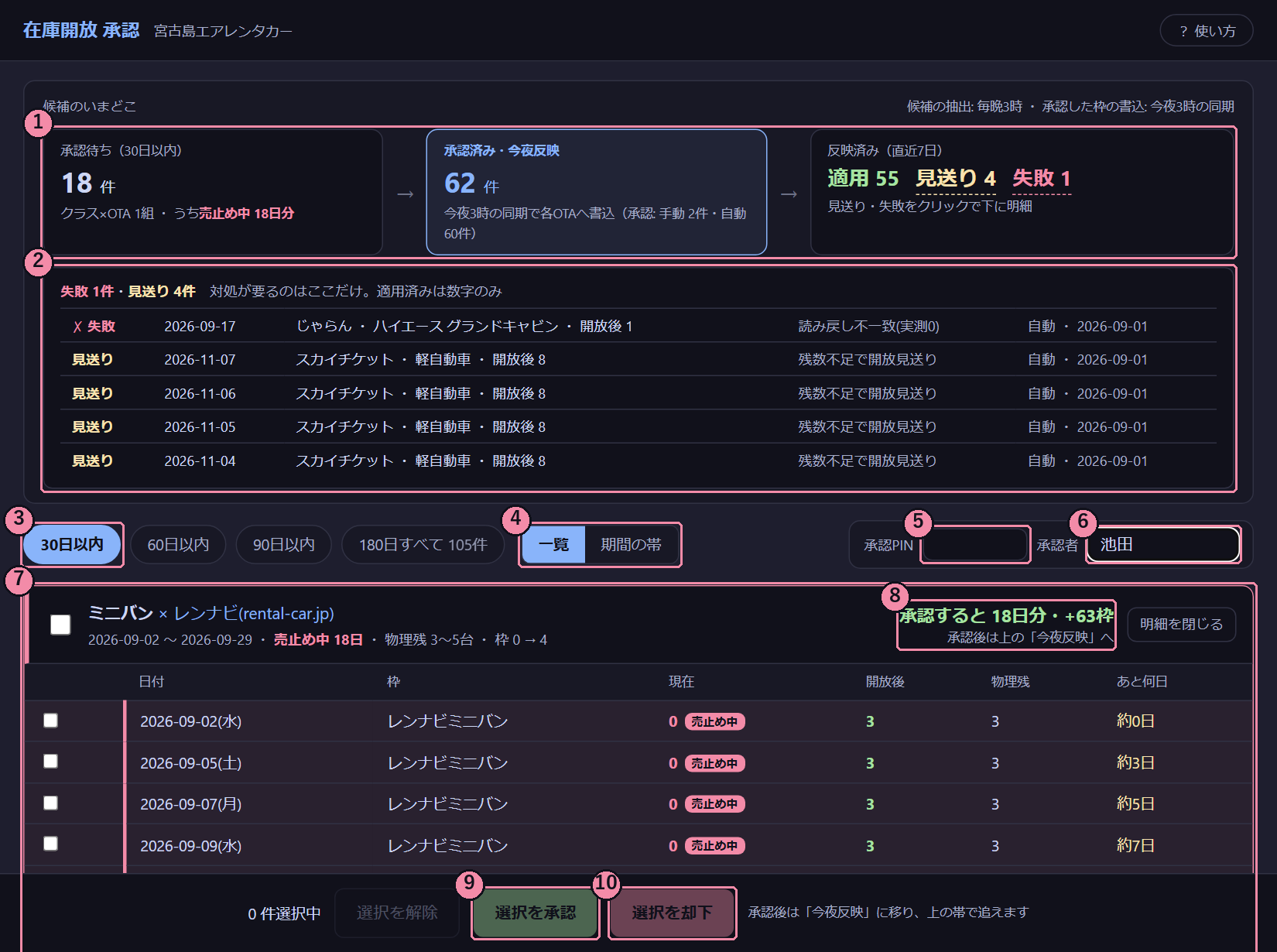Screen dimensions: 1277x952
Task: Open the 承認済み・今夜反映 62件 card
Action: pos(597,192)
